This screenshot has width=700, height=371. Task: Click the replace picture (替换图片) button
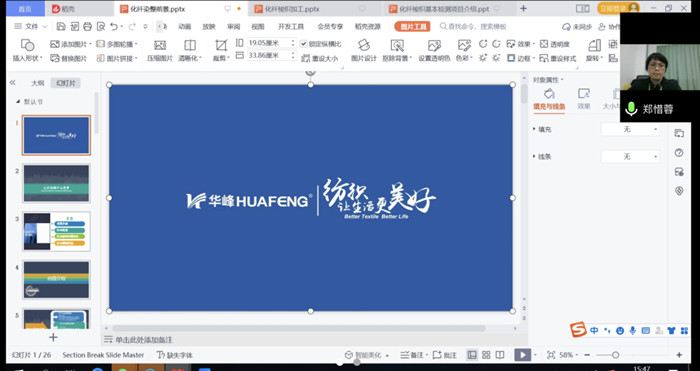coord(69,58)
